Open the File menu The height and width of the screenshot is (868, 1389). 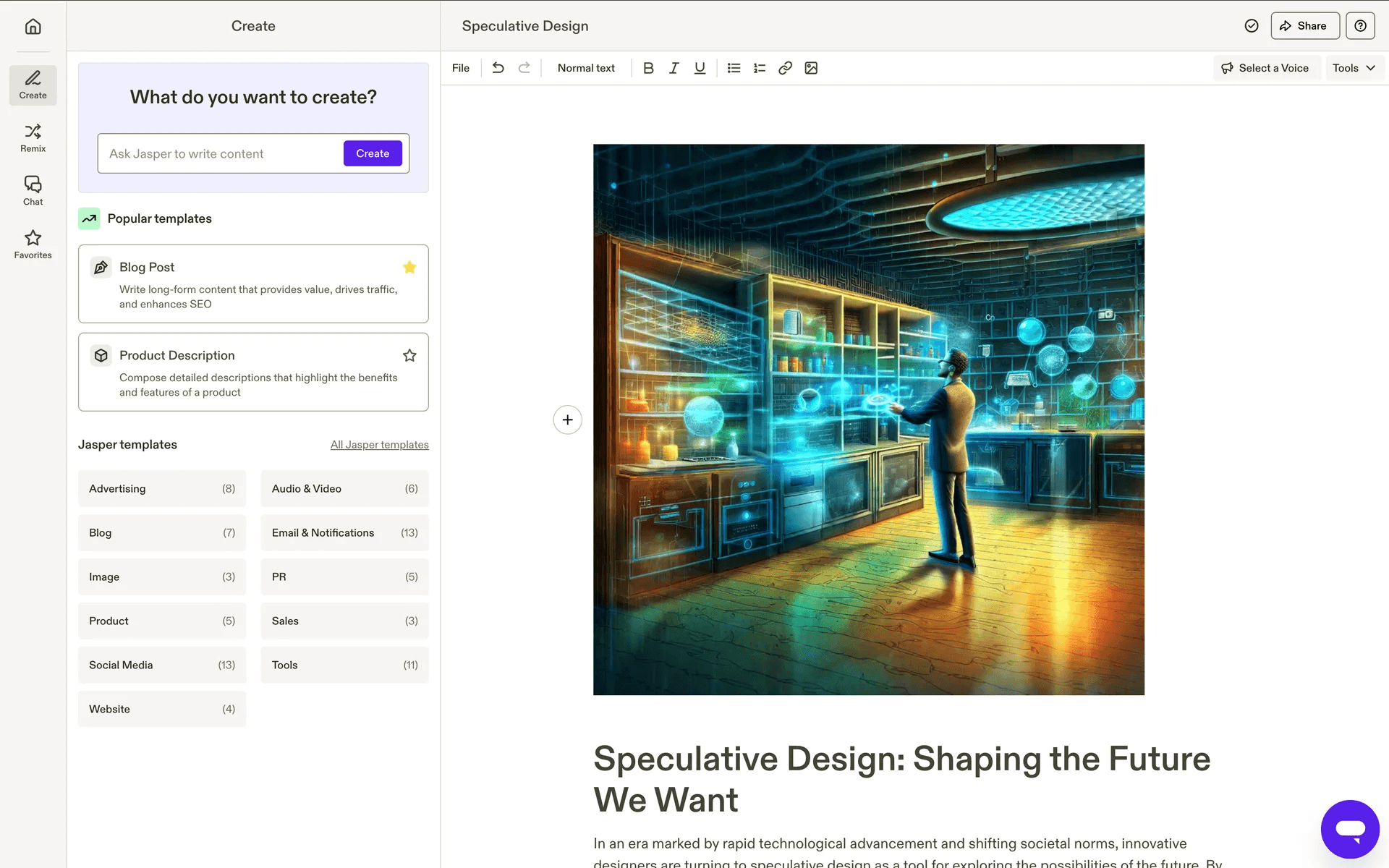tap(460, 68)
